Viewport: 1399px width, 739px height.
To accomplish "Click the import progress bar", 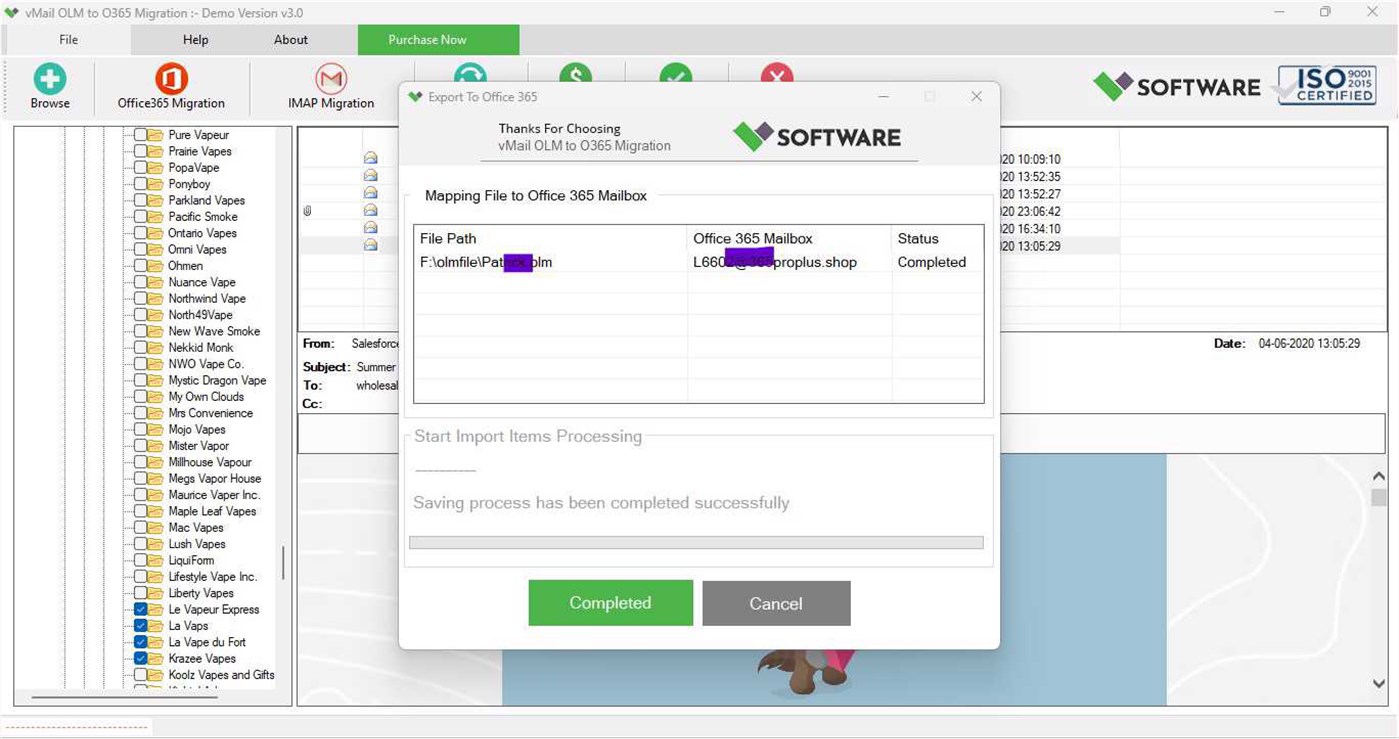I will [x=696, y=543].
